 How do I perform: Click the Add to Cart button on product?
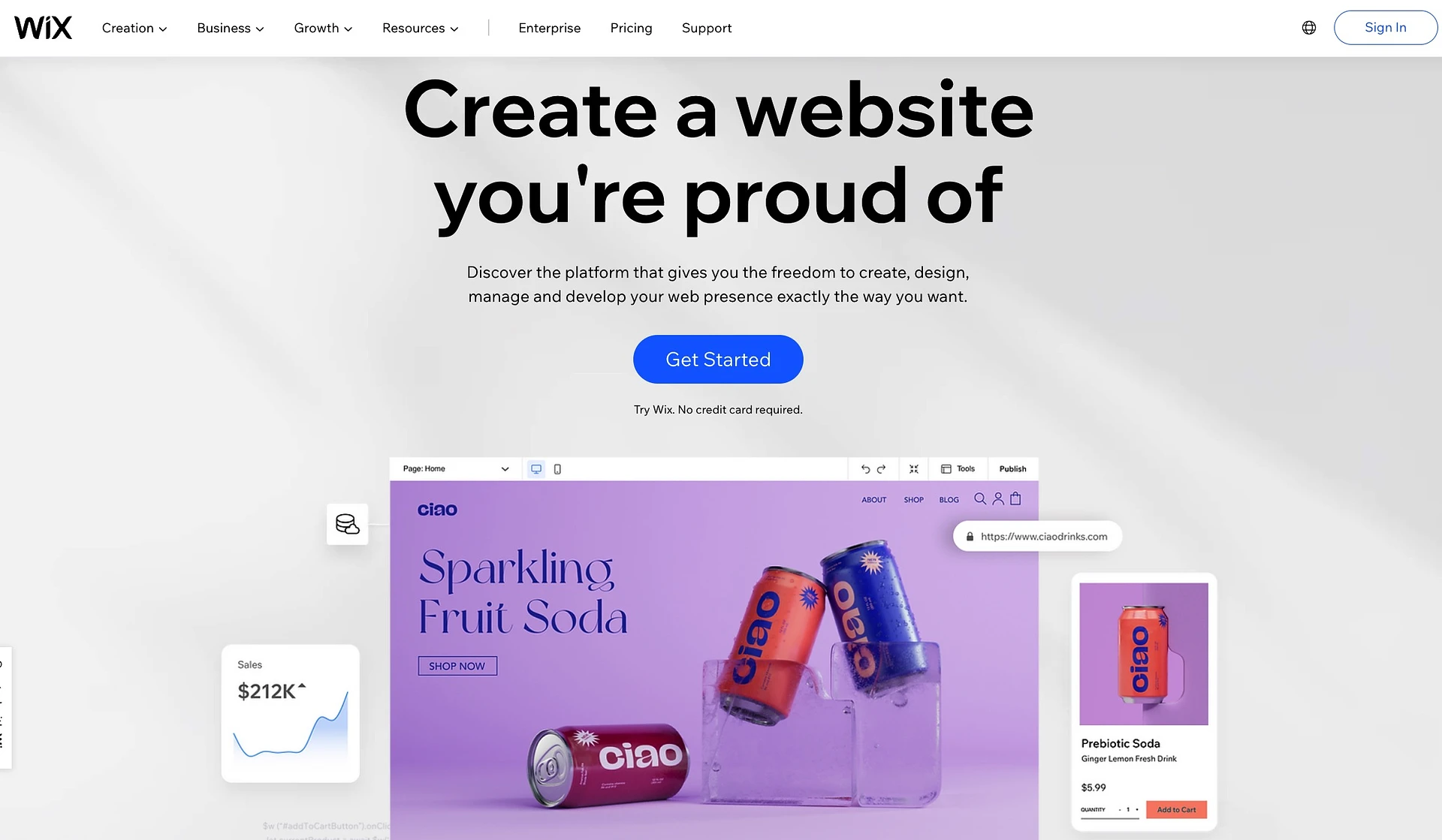point(1176,809)
